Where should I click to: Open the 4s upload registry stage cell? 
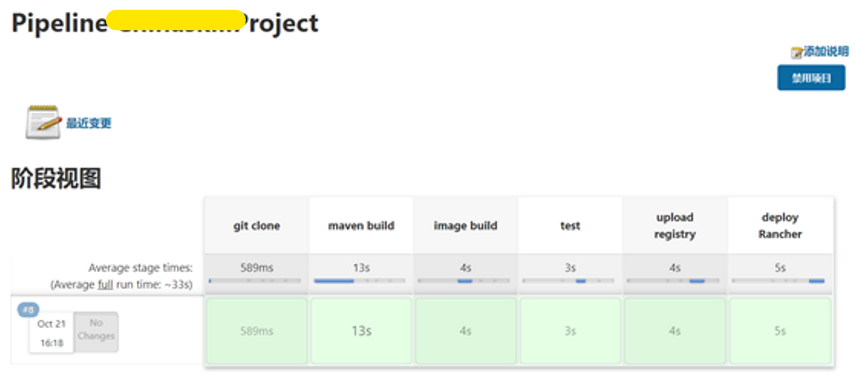pos(675,331)
